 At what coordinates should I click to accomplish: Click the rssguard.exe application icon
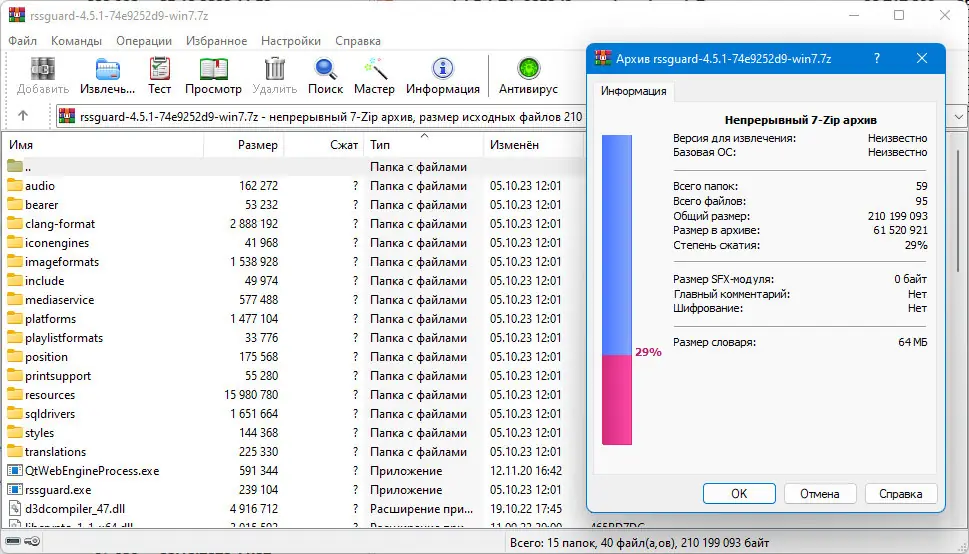[x=15, y=490]
